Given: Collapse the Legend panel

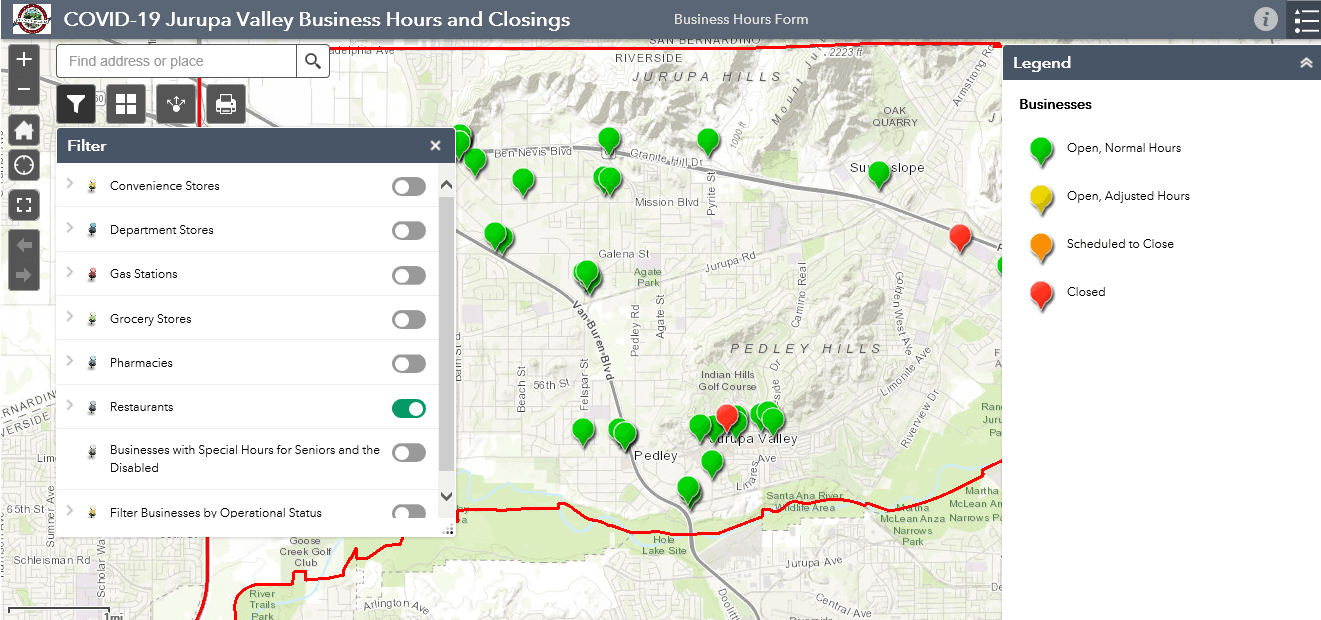Looking at the screenshot, I should pos(1305,63).
